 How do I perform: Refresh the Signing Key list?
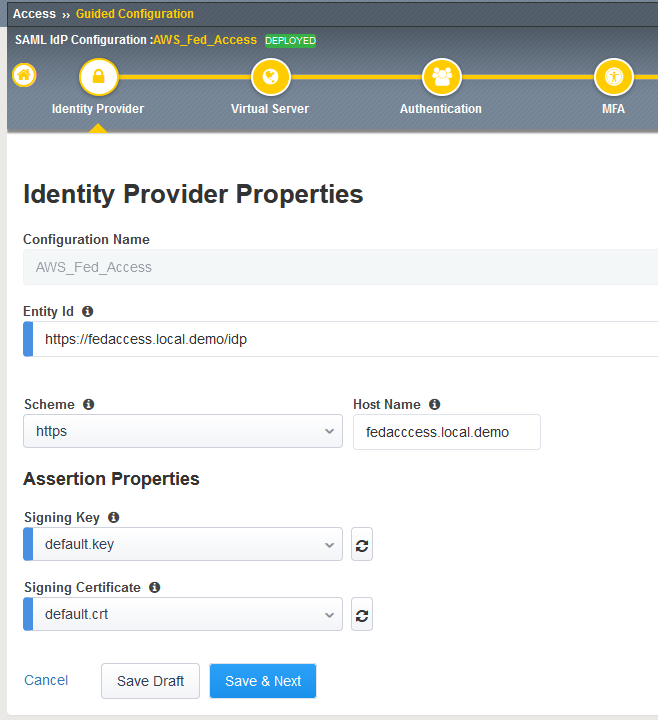[362, 545]
